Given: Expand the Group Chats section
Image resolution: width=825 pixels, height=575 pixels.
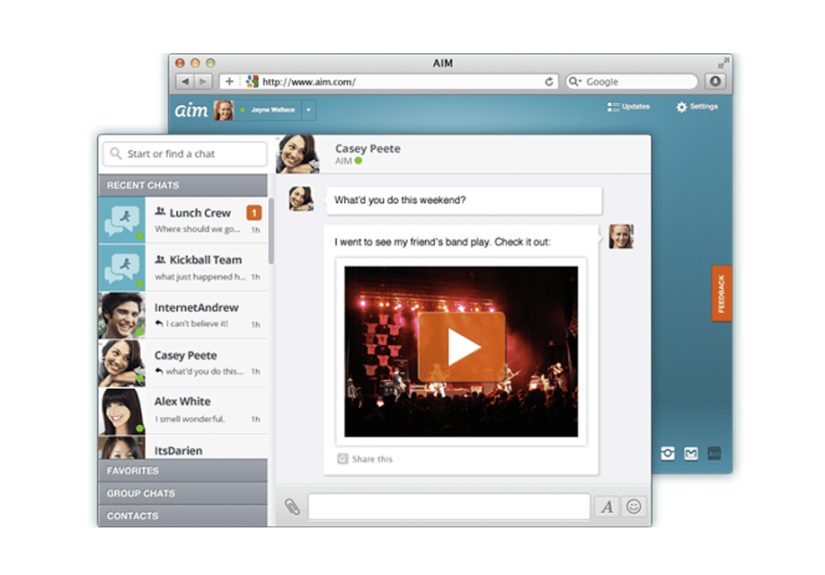Looking at the screenshot, I should 183,493.
